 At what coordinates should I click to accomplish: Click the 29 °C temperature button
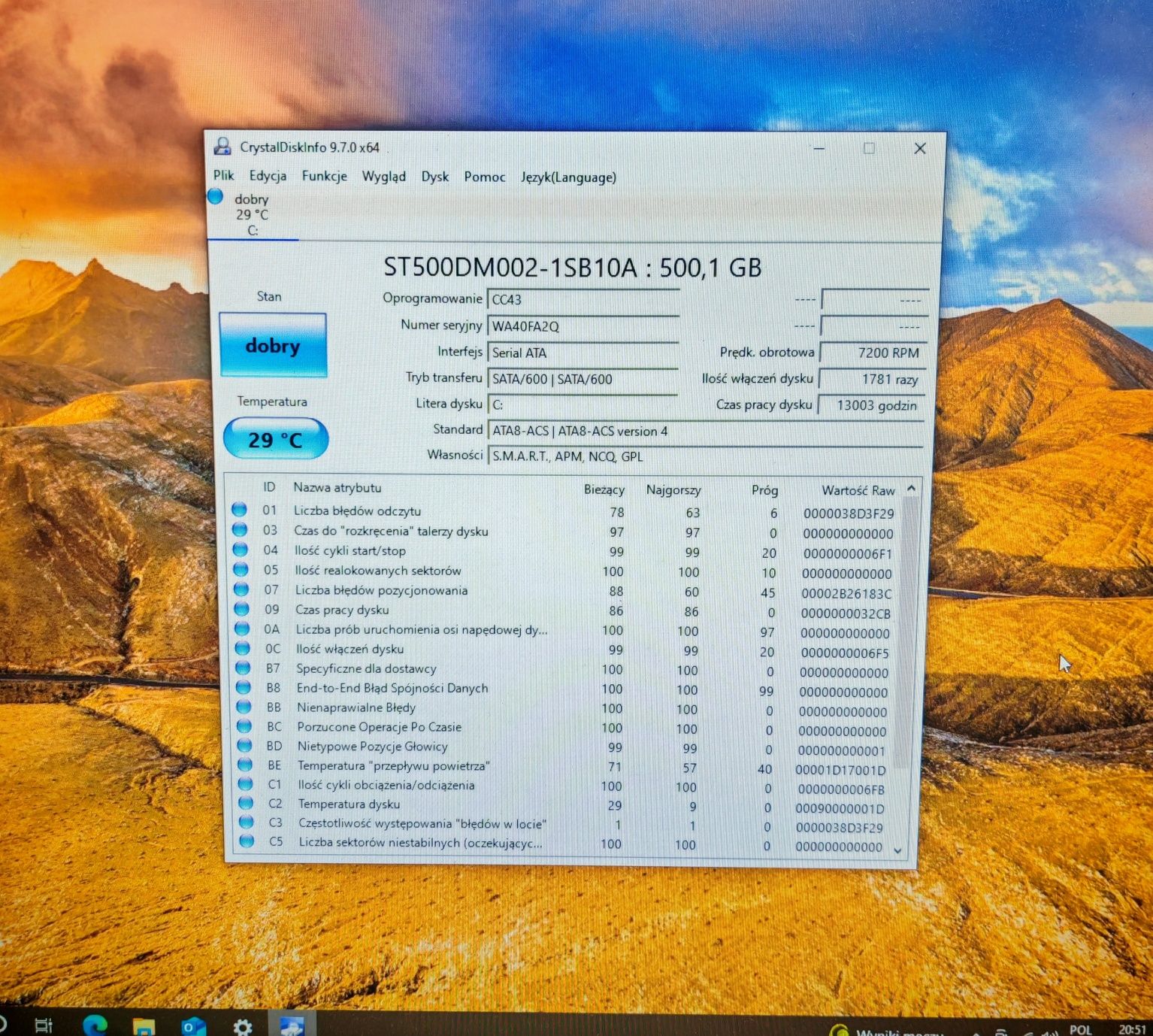pos(275,439)
